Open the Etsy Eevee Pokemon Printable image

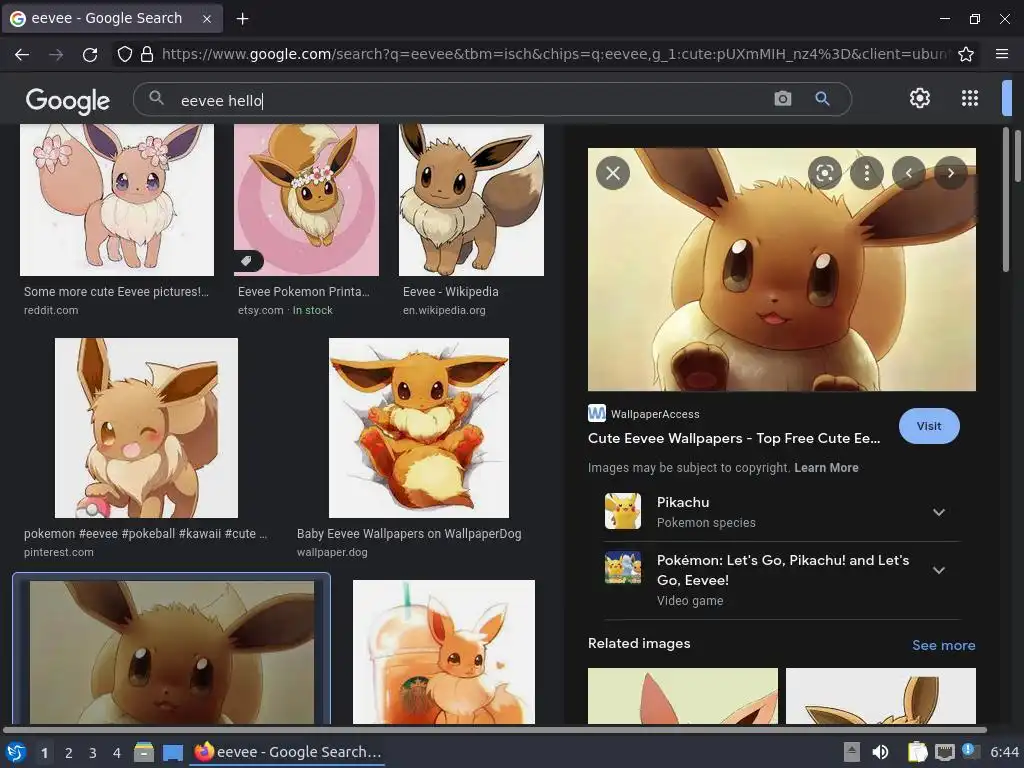(x=306, y=200)
